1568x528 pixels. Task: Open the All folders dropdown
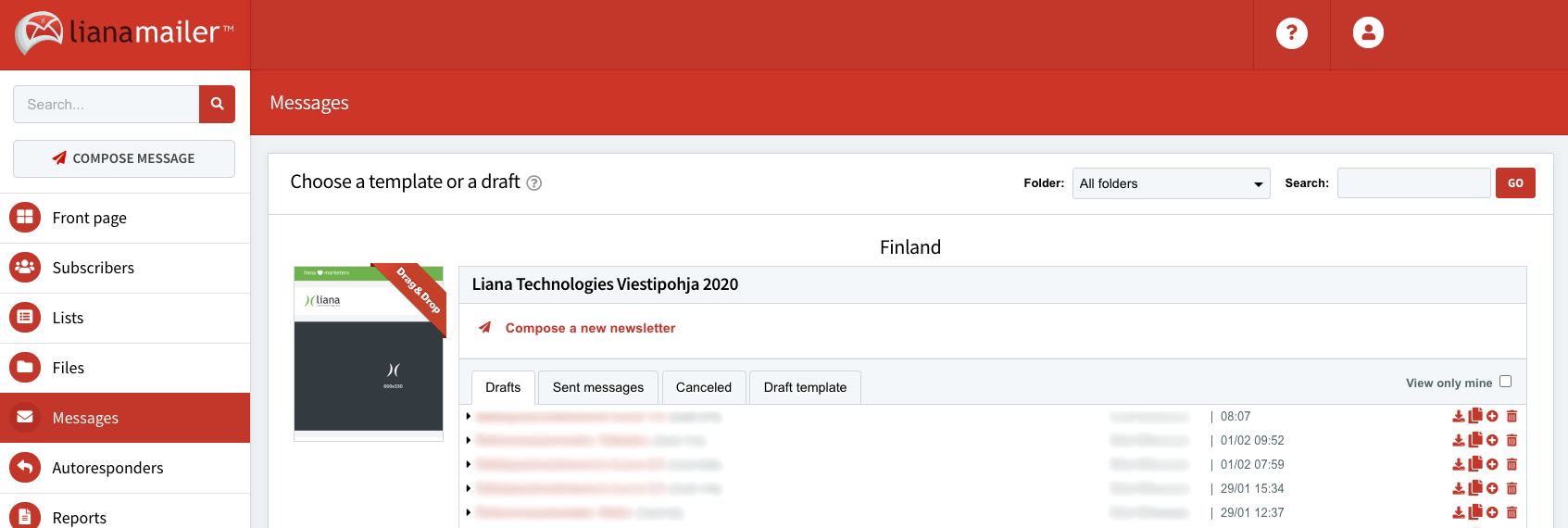tap(1171, 183)
